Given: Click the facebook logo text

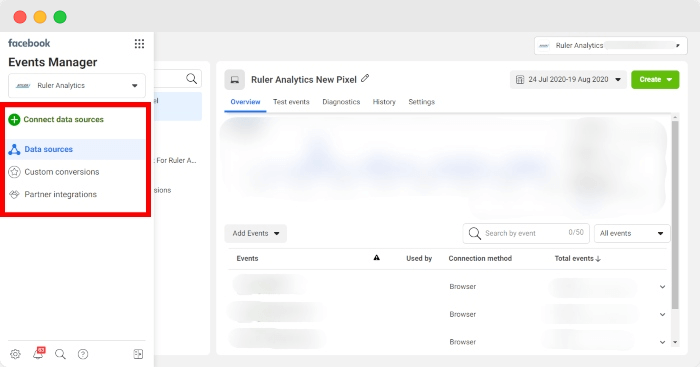Looking at the screenshot, I should (29, 43).
